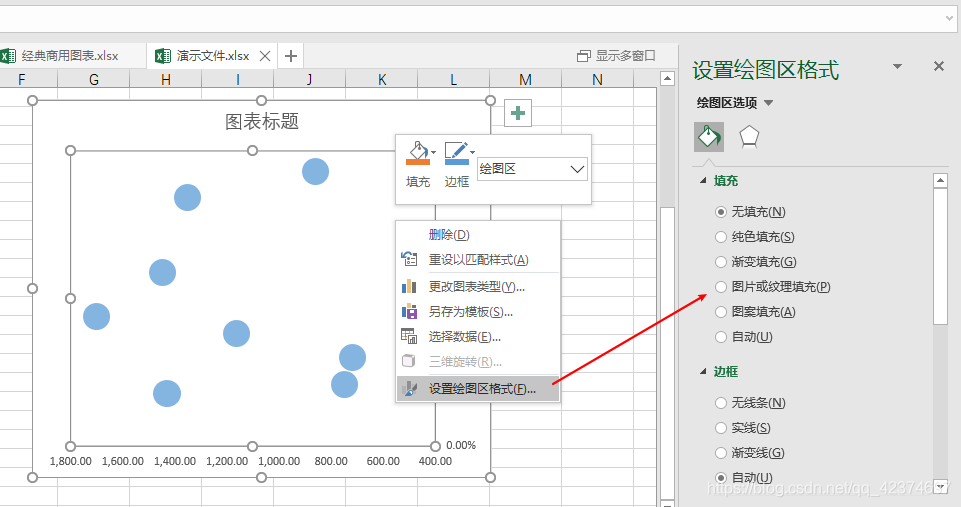Open the task pane options arrow
This screenshot has width=961, height=507.
pyautogui.click(x=897, y=66)
